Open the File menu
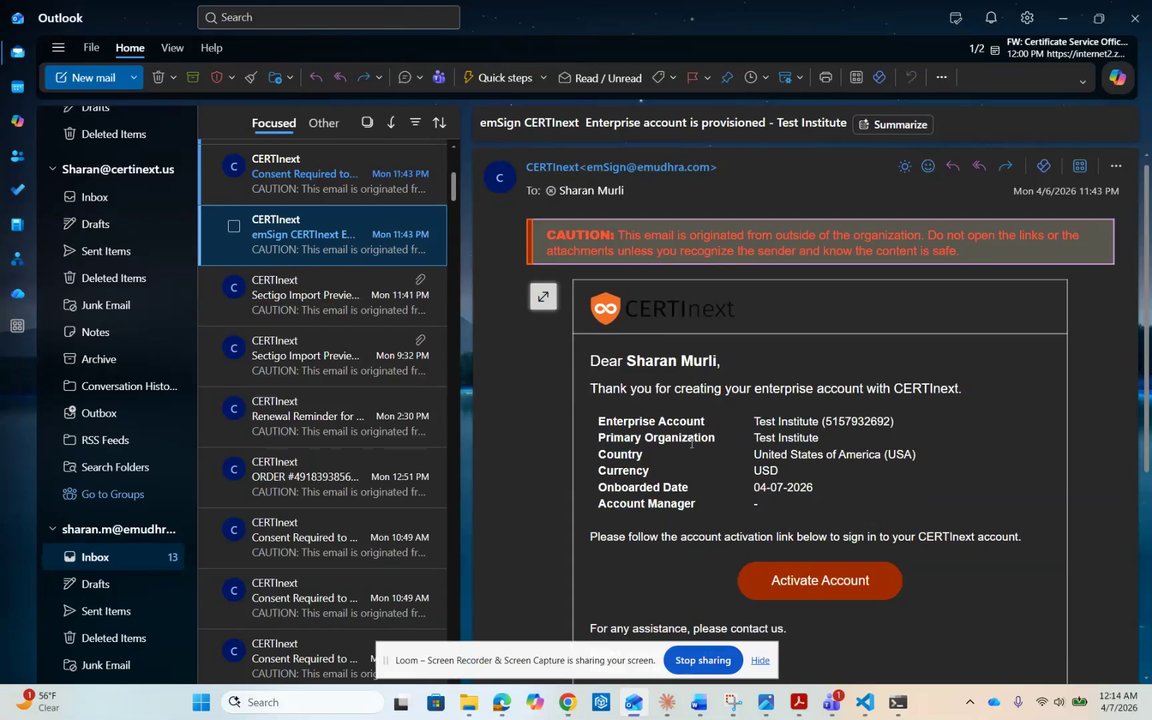Screen dimensions: 1152x720 click(x=91, y=47)
